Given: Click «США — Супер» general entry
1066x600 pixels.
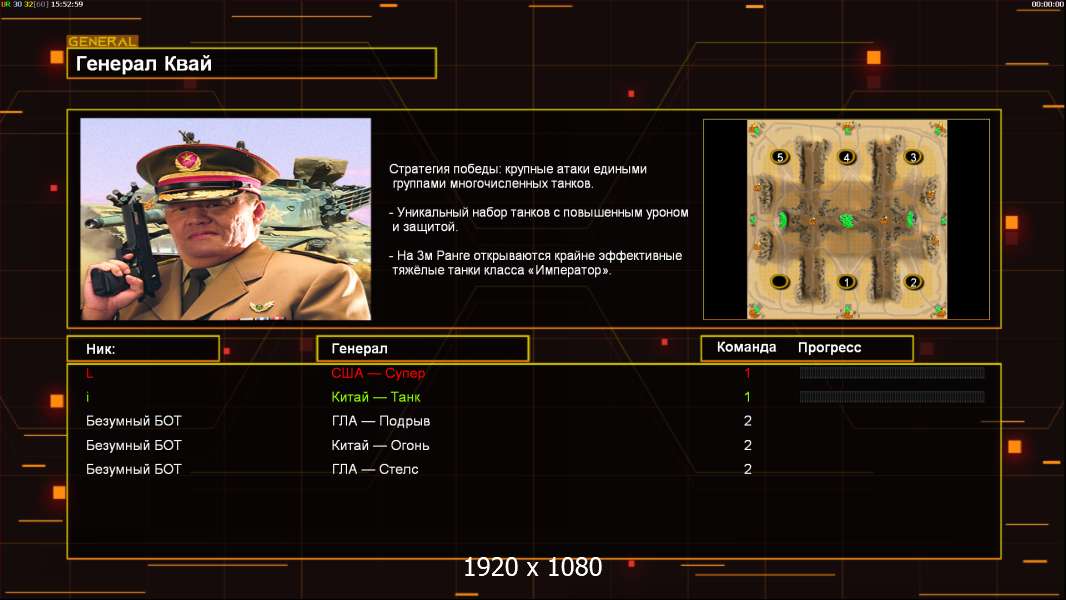Looking at the screenshot, I should point(378,373).
